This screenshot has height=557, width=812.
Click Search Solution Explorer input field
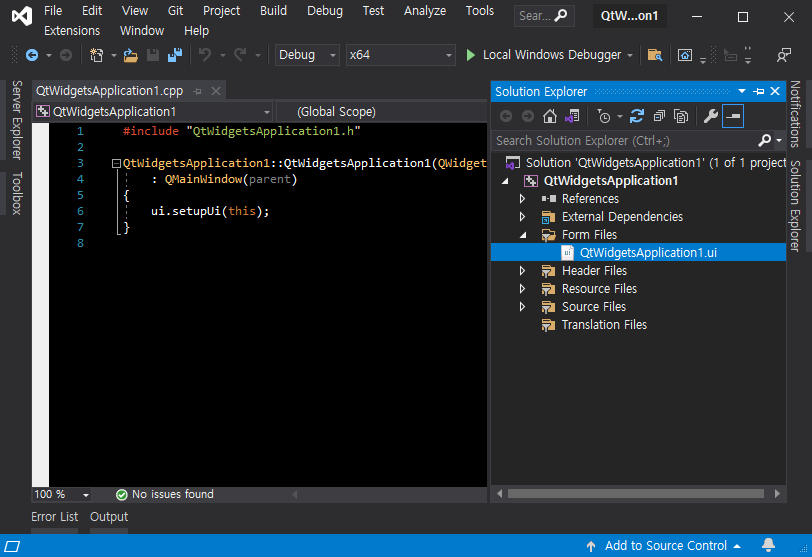(624, 140)
